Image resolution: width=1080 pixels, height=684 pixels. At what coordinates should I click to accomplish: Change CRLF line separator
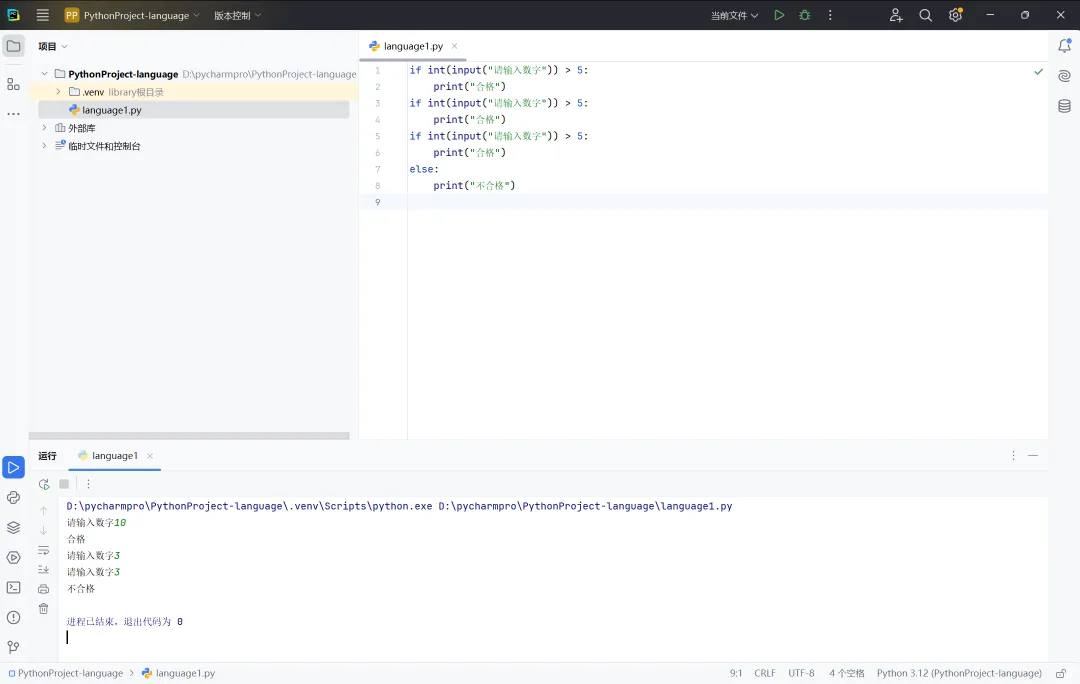click(x=765, y=673)
